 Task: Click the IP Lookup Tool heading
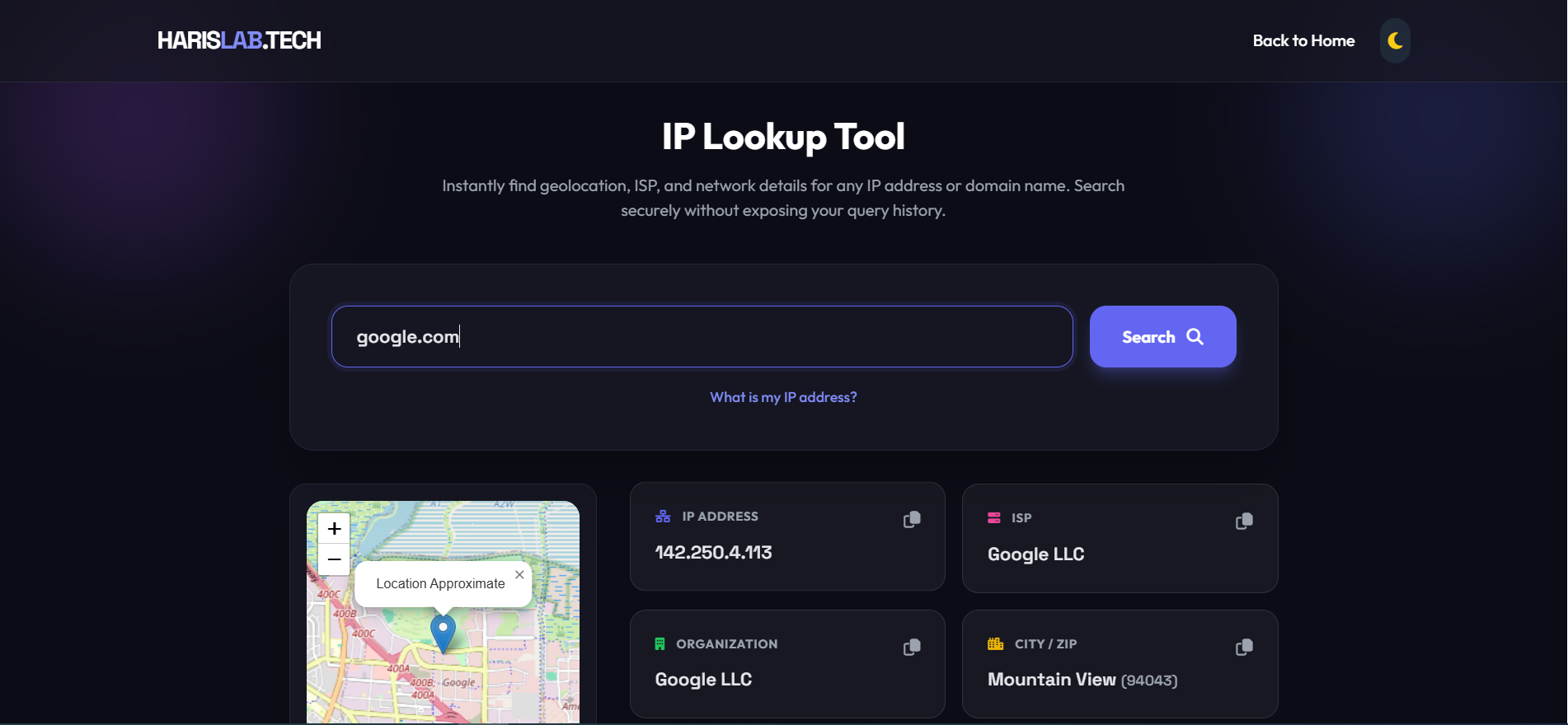[783, 137]
